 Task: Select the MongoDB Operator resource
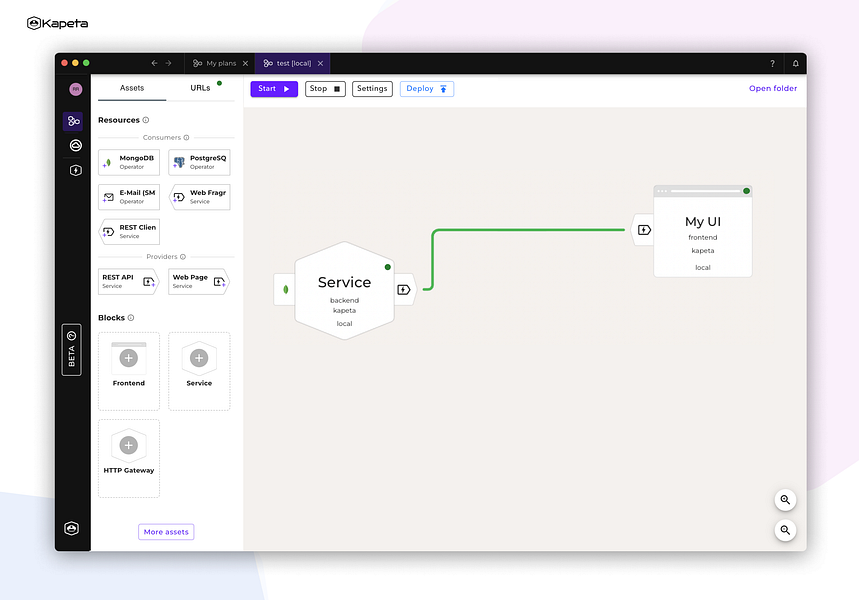[128, 161]
